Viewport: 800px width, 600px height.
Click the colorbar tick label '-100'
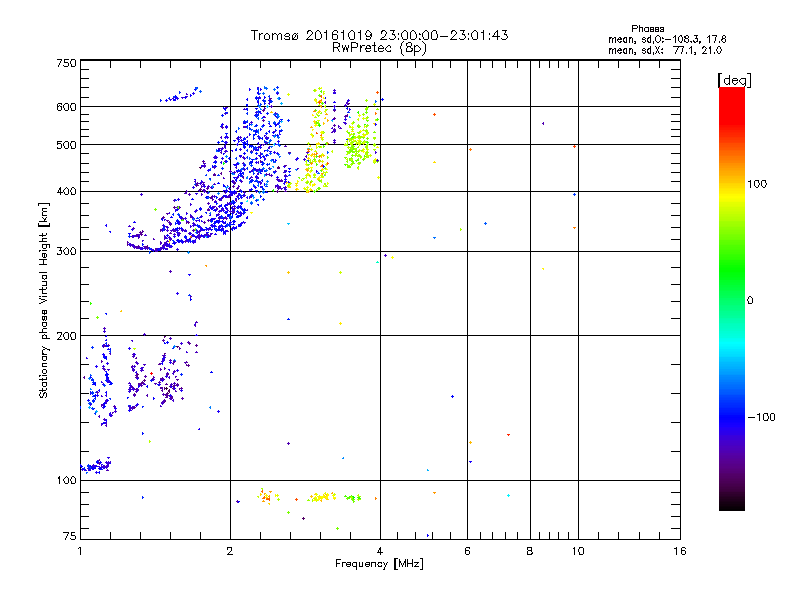(761, 417)
